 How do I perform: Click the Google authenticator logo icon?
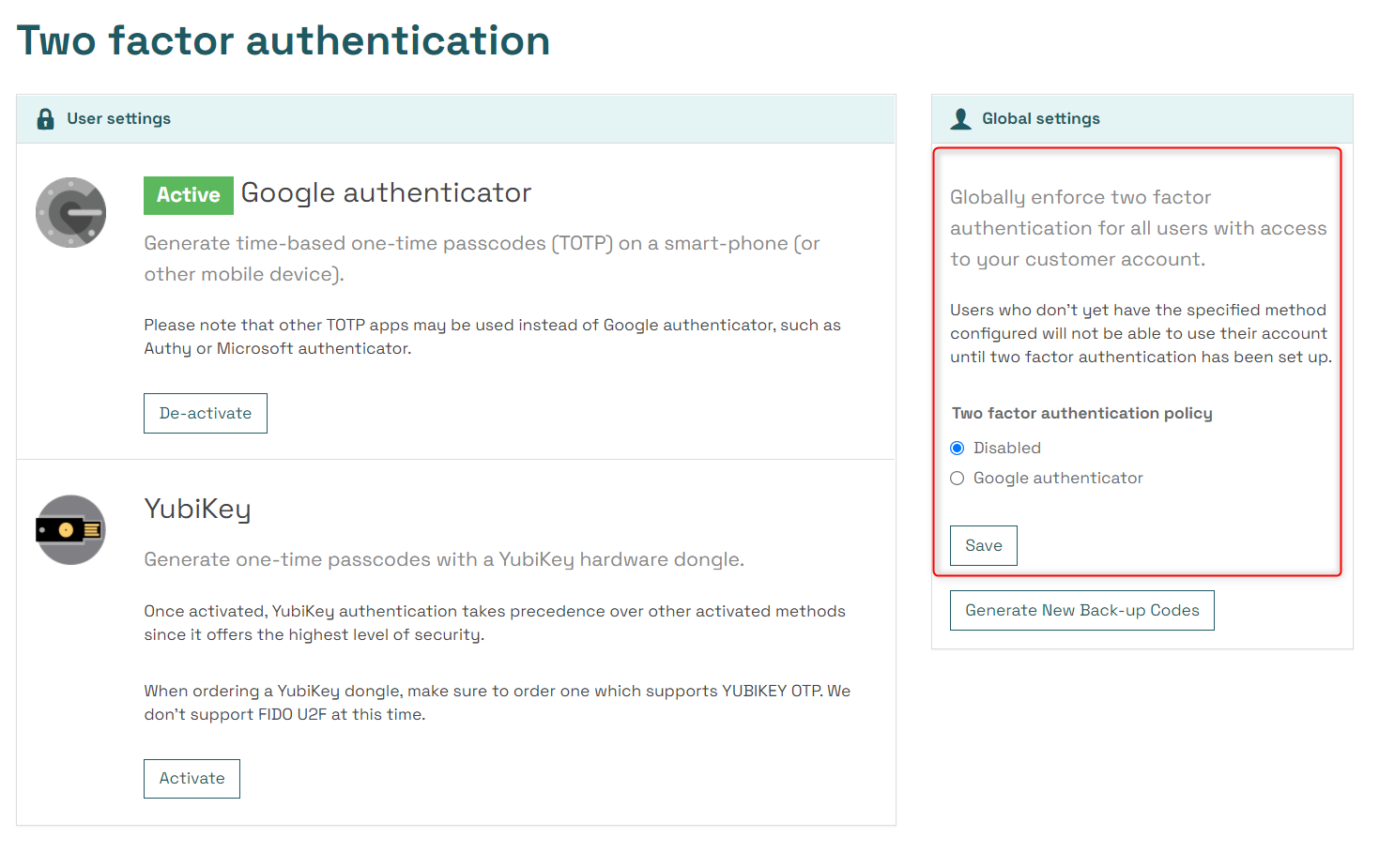pos(70,213)
